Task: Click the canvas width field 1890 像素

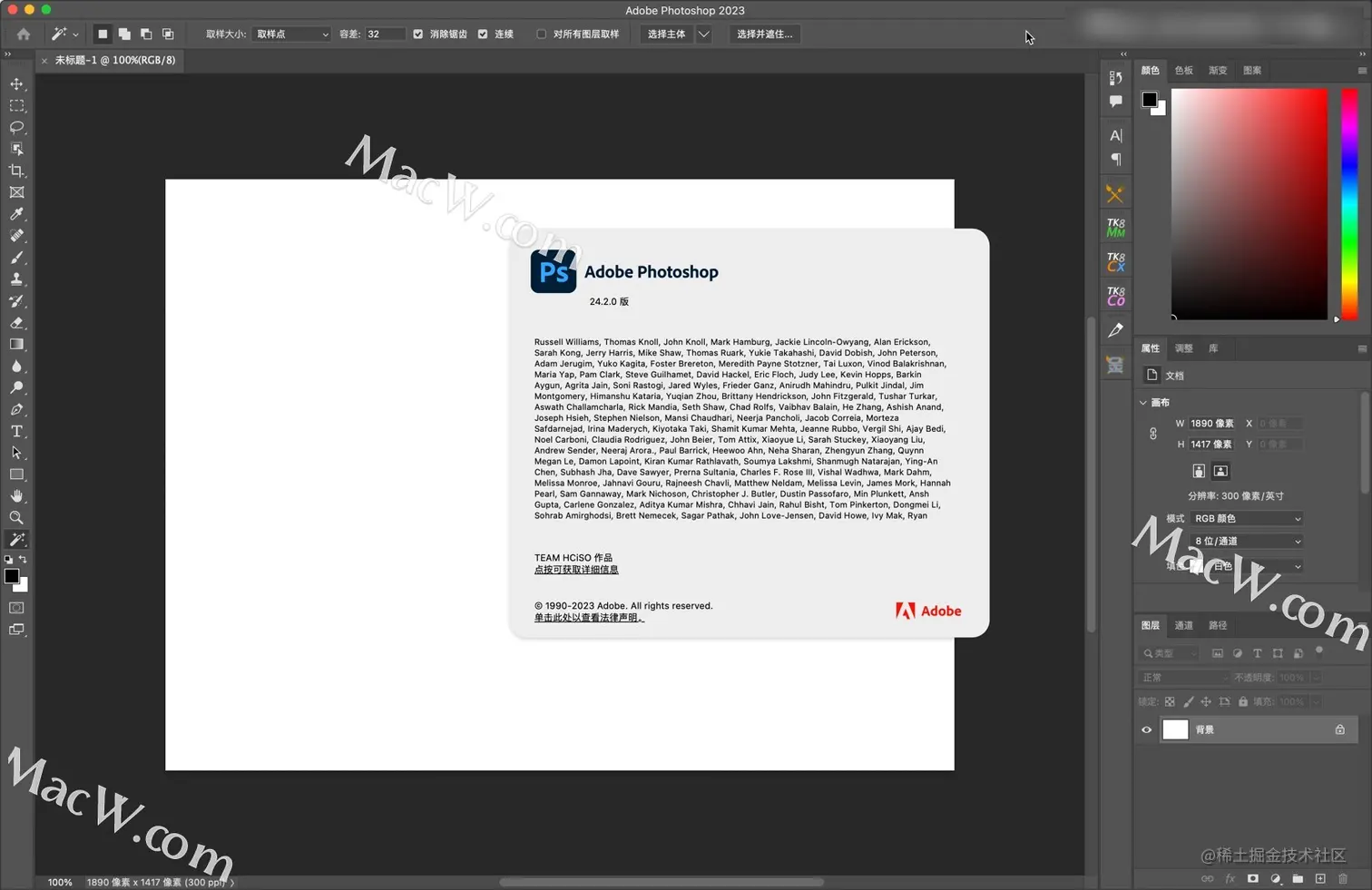Action: click(1212, 424)
